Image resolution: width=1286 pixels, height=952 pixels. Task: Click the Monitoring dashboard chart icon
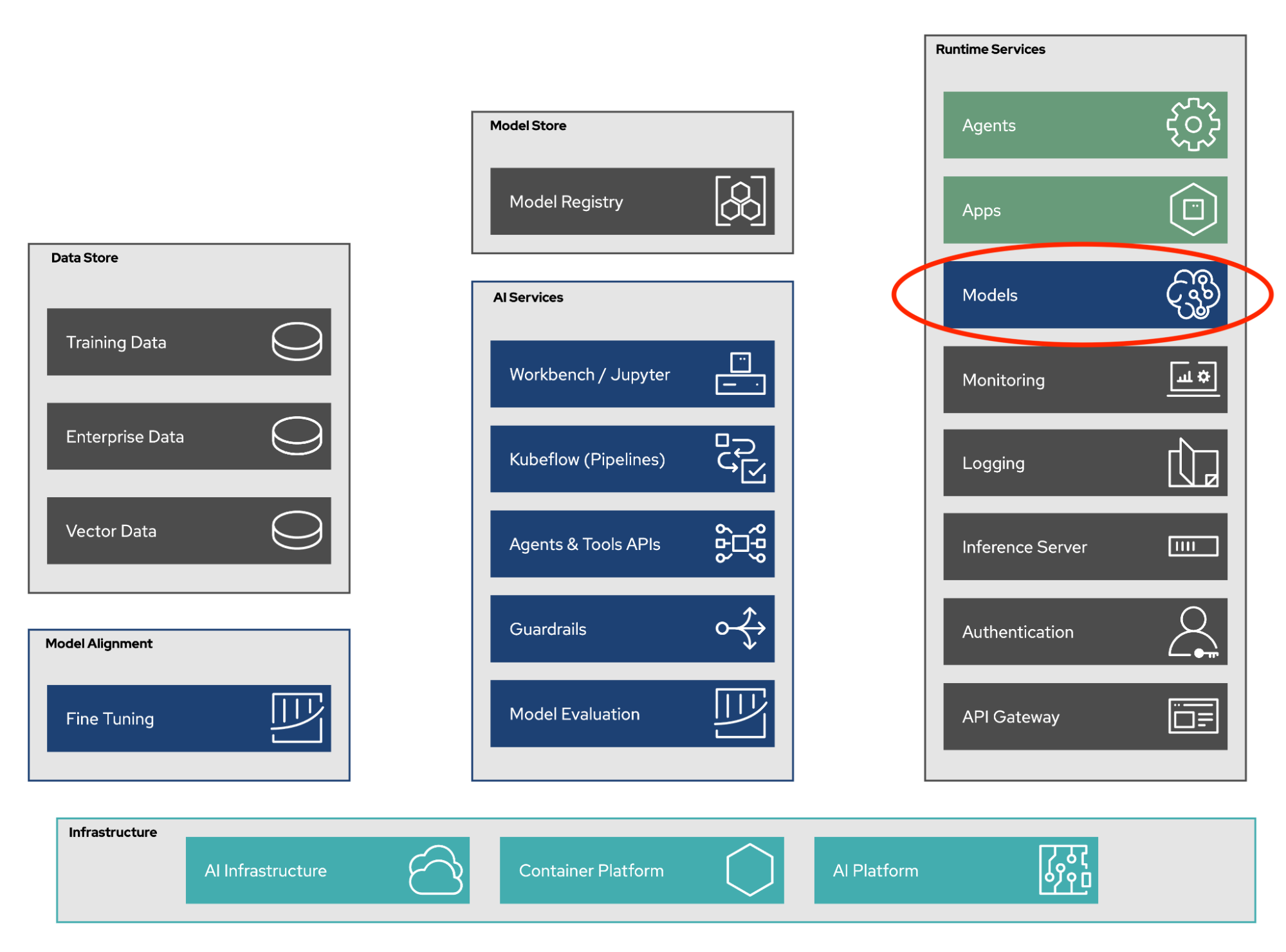pyautogui.click(x=1192, y=379)
